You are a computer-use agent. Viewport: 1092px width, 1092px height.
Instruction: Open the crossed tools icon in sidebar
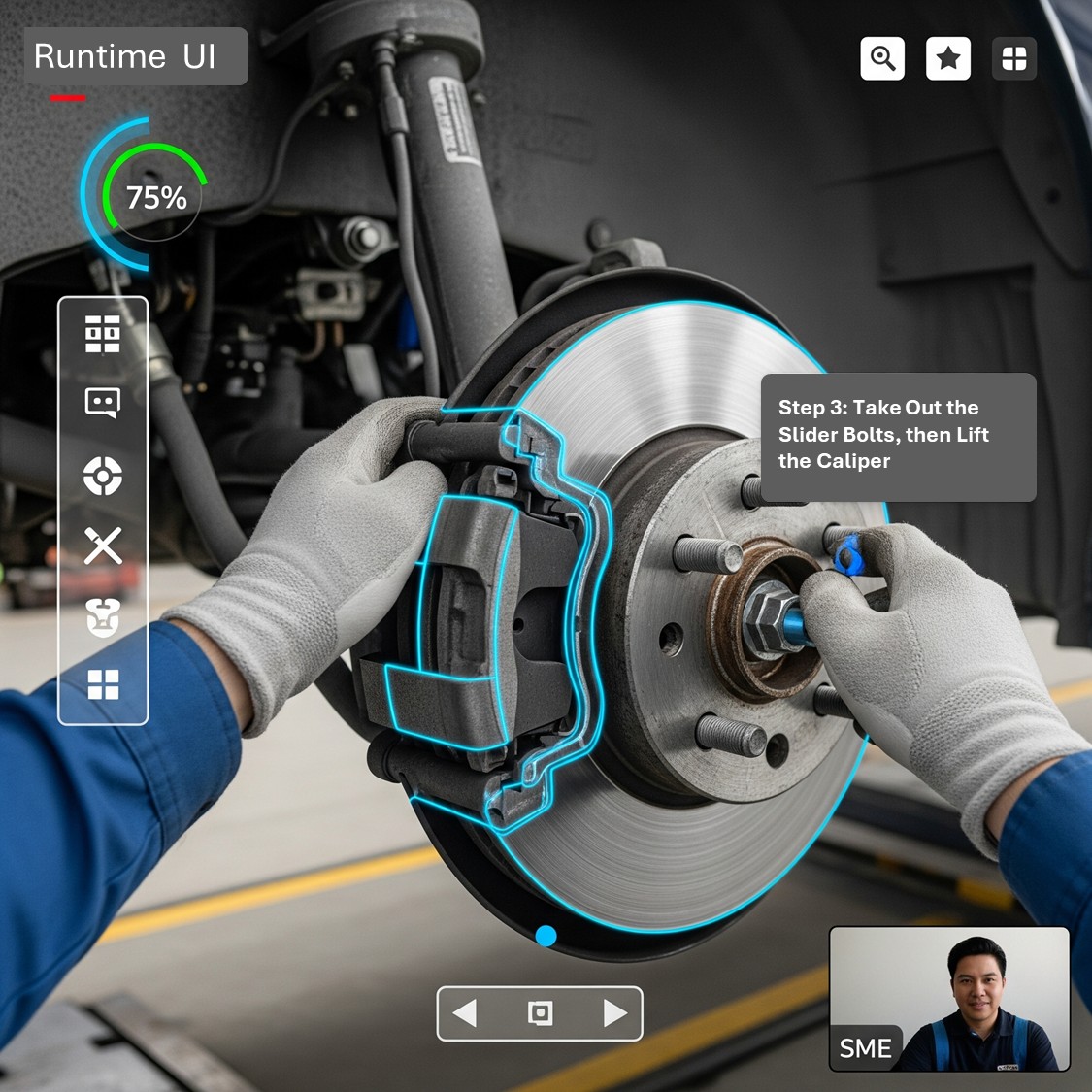tap(103, 546)
